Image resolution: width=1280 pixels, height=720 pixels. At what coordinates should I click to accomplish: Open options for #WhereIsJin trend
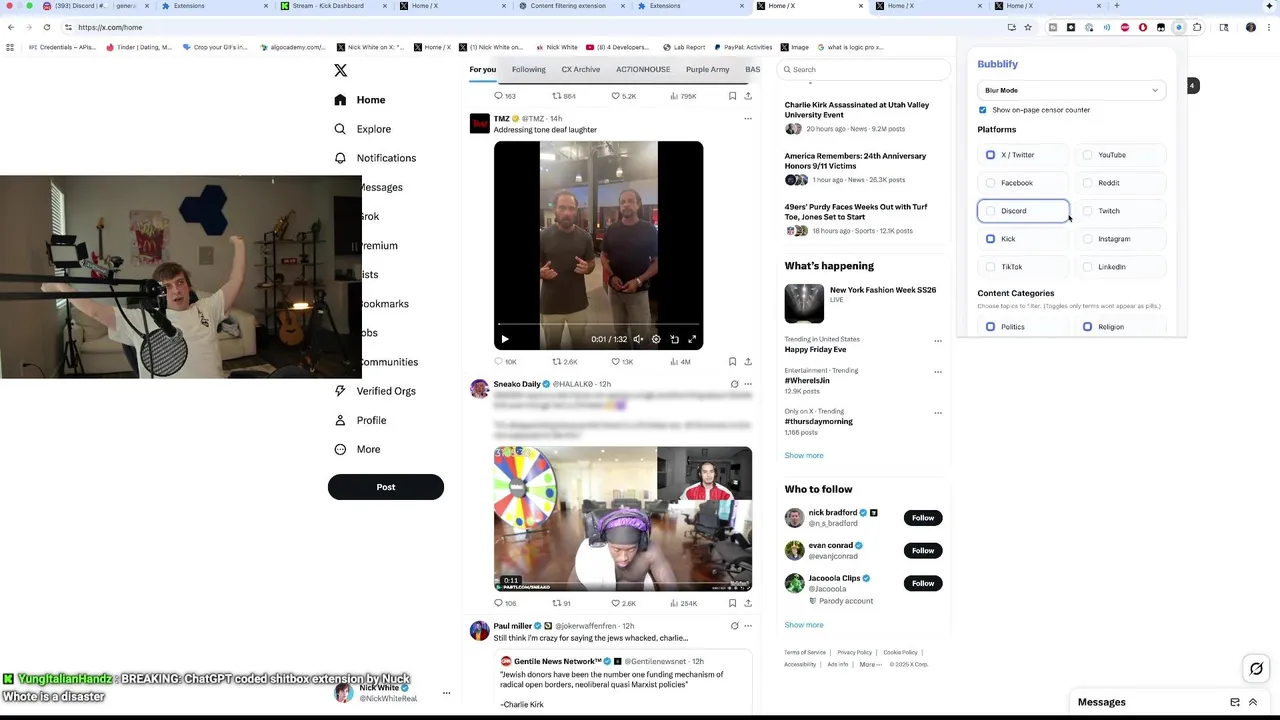point(938,372)
